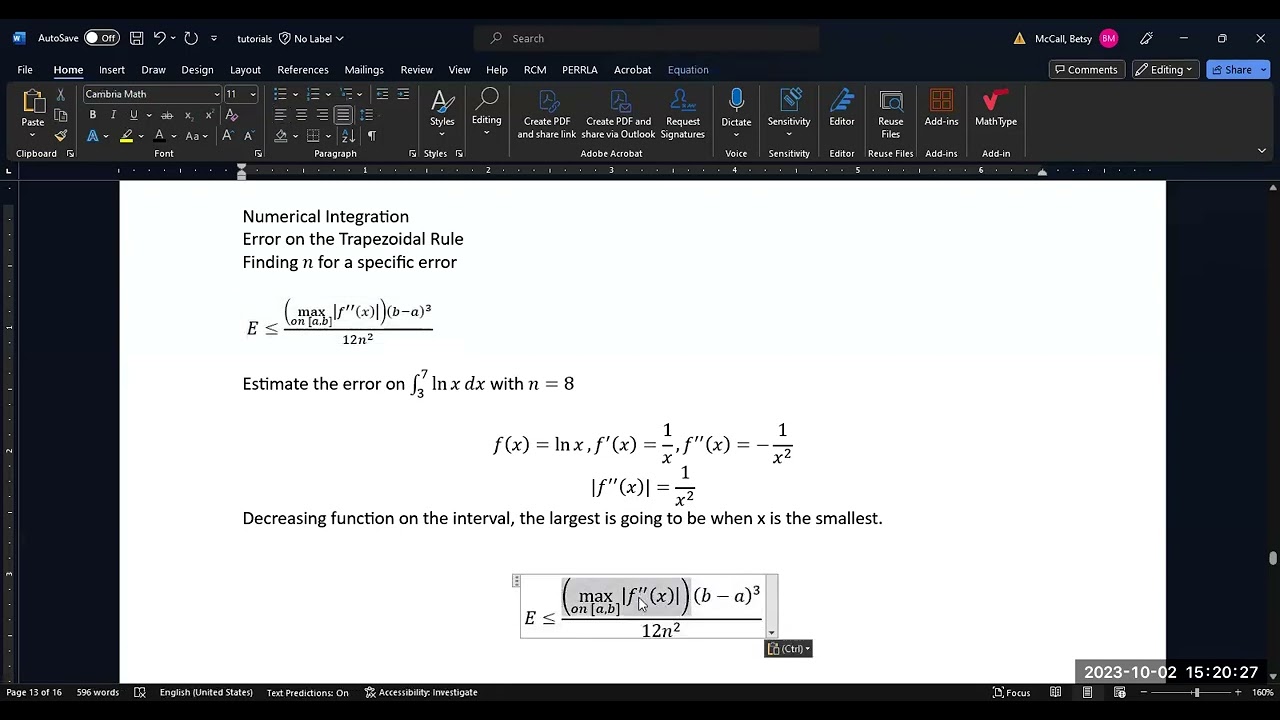Enable Focus mode
Viewport: 1280px width, 720px height.
click(x=1011, y=692)
